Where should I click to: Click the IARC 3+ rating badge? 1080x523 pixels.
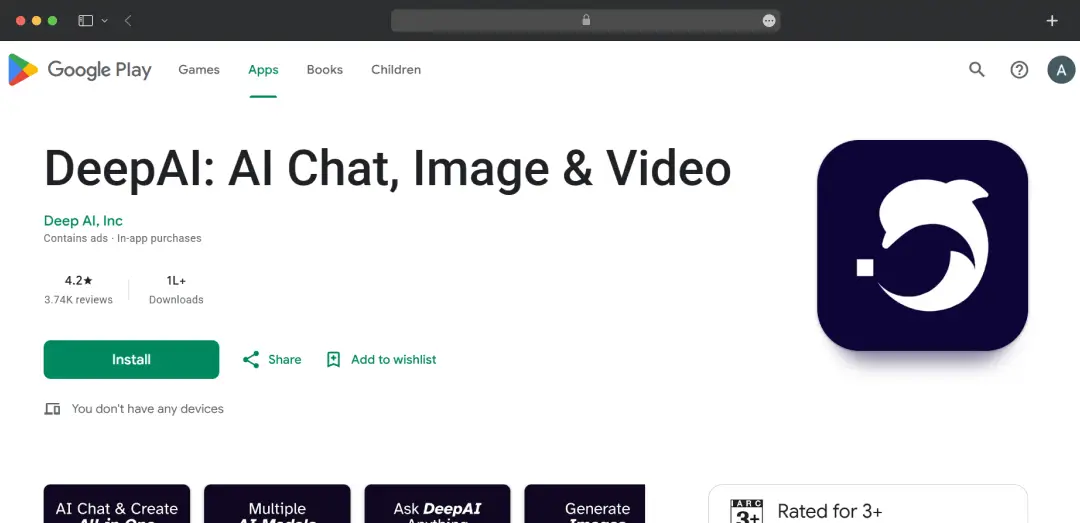[747, 511]
